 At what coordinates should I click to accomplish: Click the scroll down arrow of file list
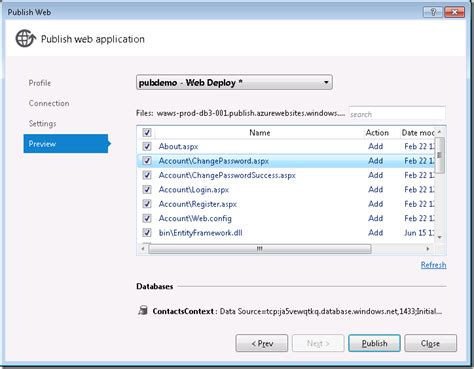point(440,237)
